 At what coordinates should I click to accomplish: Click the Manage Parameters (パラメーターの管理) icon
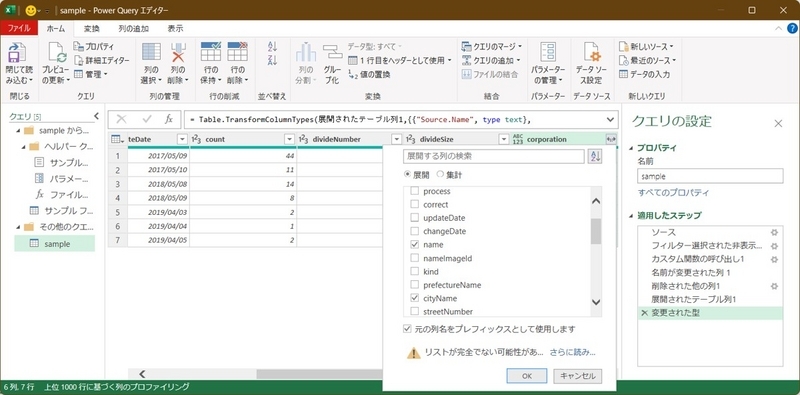point(548,52)
